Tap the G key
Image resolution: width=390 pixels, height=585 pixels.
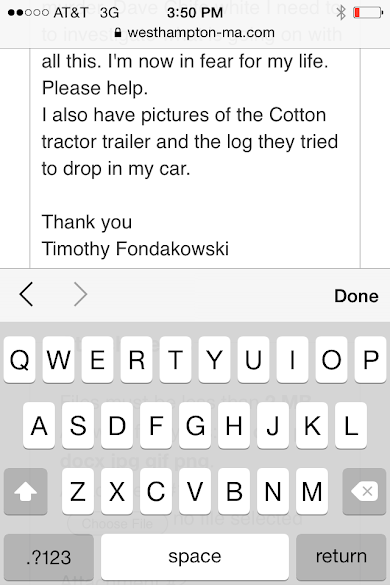click(x=195, y=426)
